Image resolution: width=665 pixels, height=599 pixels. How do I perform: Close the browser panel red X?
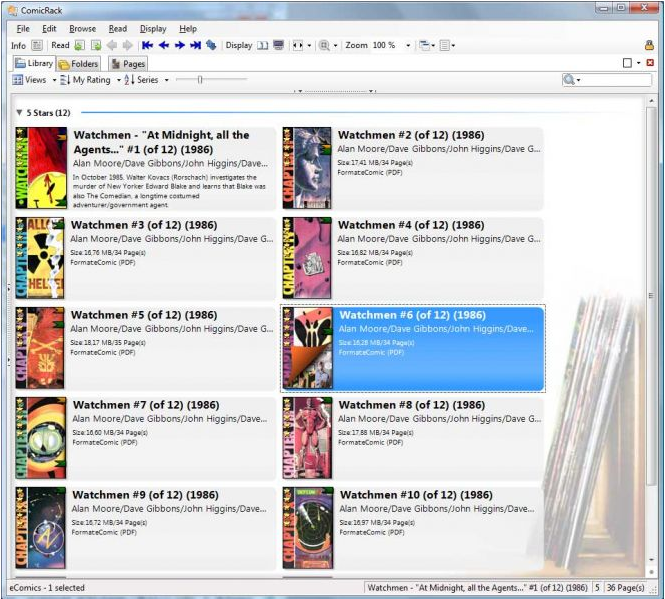click(x=650, y=63)
